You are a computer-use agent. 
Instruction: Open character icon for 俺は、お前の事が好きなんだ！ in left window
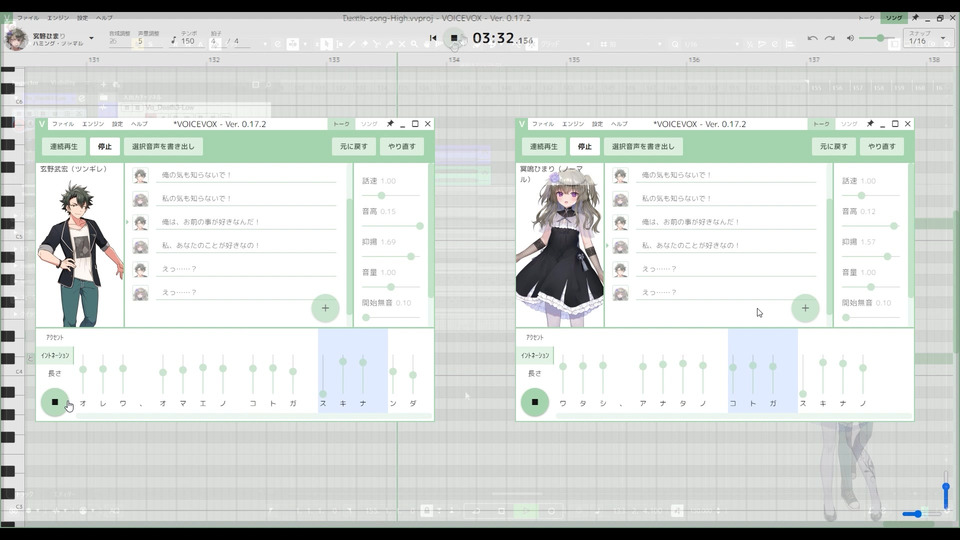pyautogui.click(x=140, y=222)
